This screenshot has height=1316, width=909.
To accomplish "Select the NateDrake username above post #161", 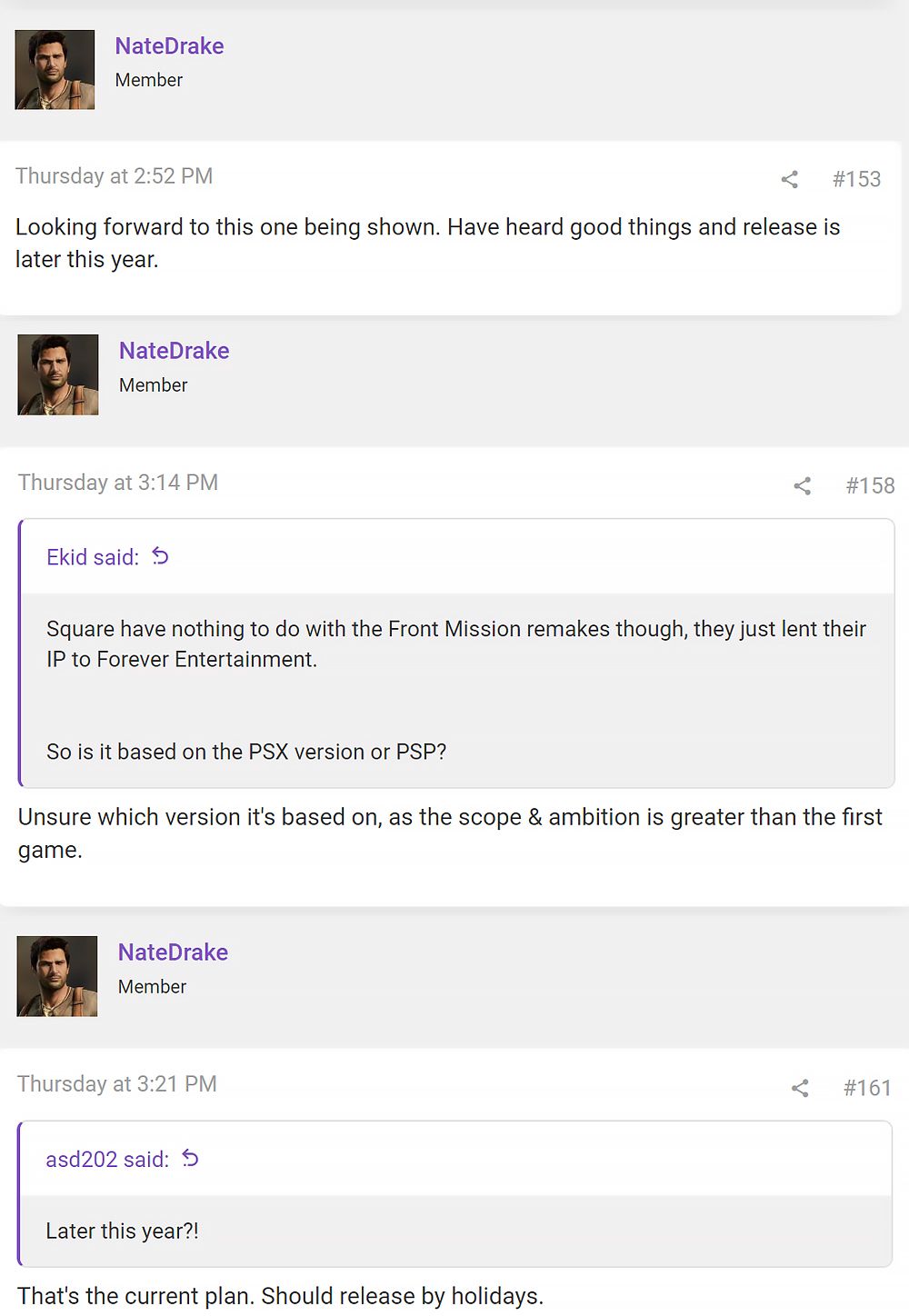I will [173, 952].
